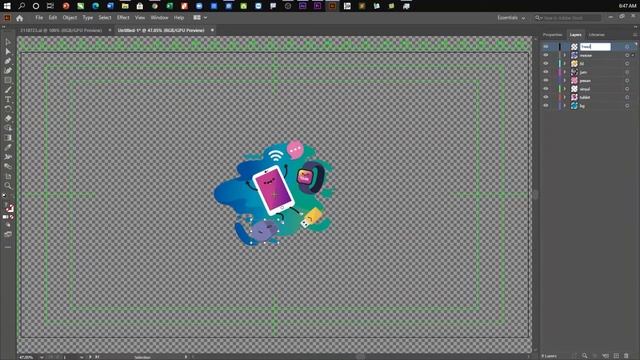
Task: Select the Type tool
Action: (8, 99)
